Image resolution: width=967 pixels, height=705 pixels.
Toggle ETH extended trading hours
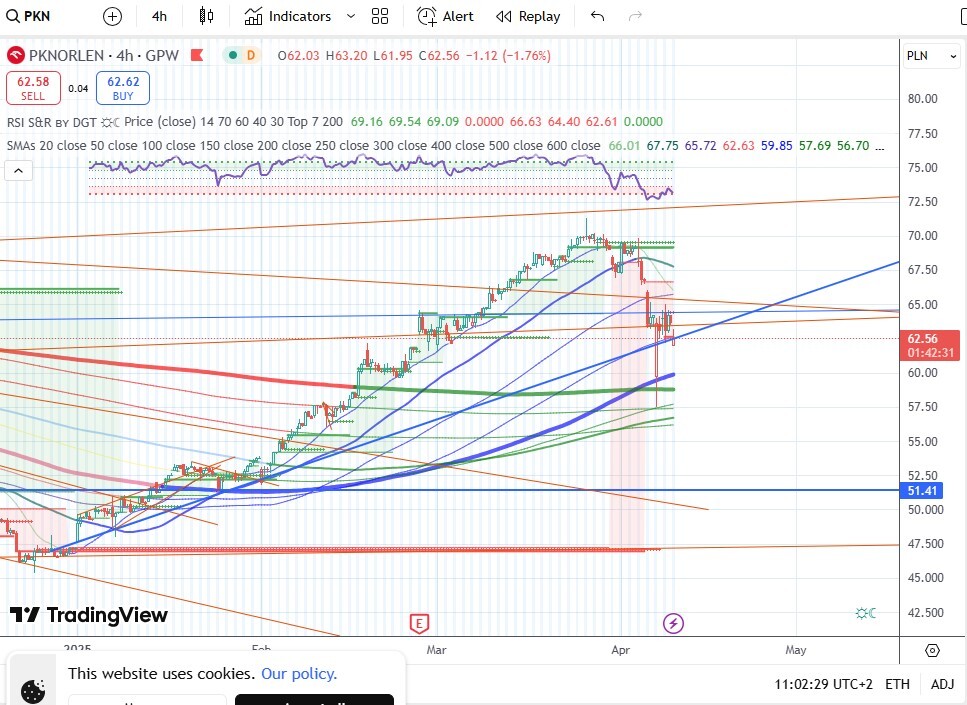click(x=897, y=684)
